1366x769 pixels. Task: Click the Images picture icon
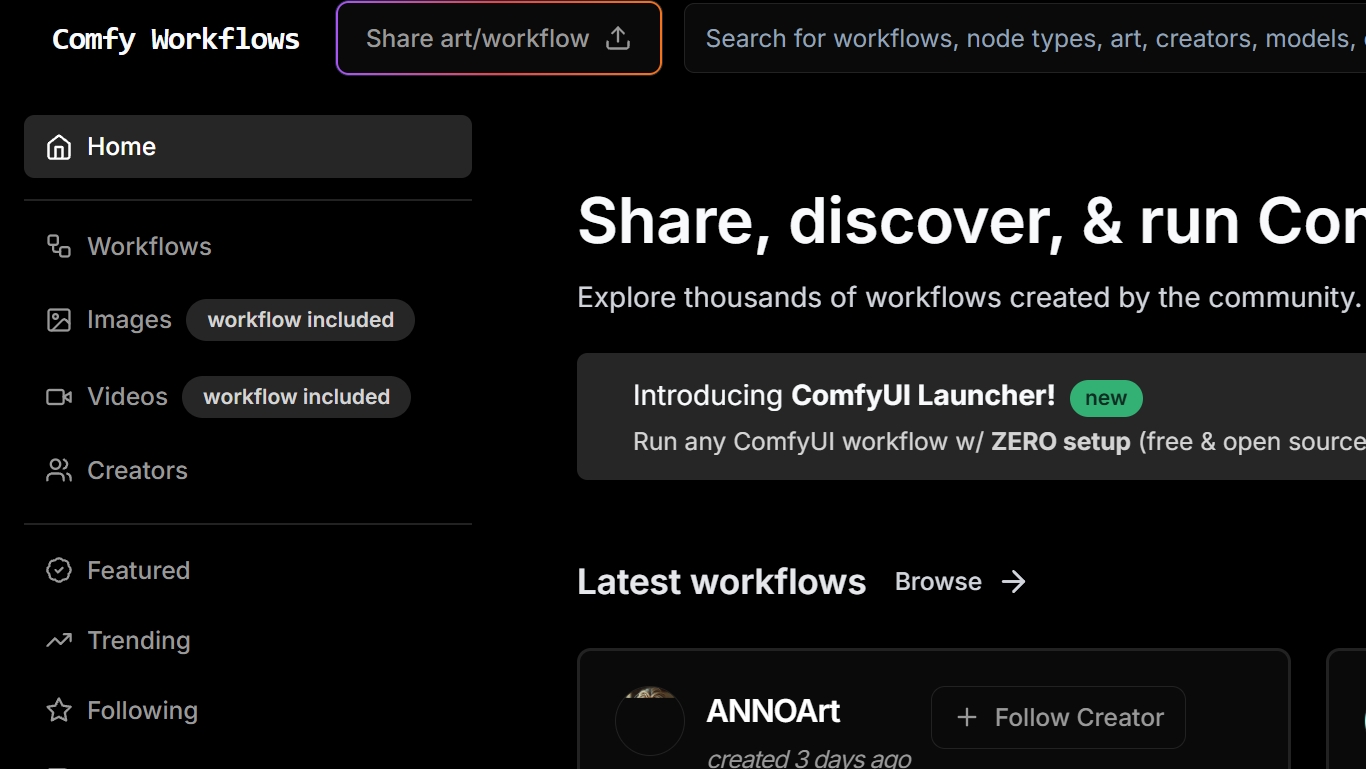(59, 320)
